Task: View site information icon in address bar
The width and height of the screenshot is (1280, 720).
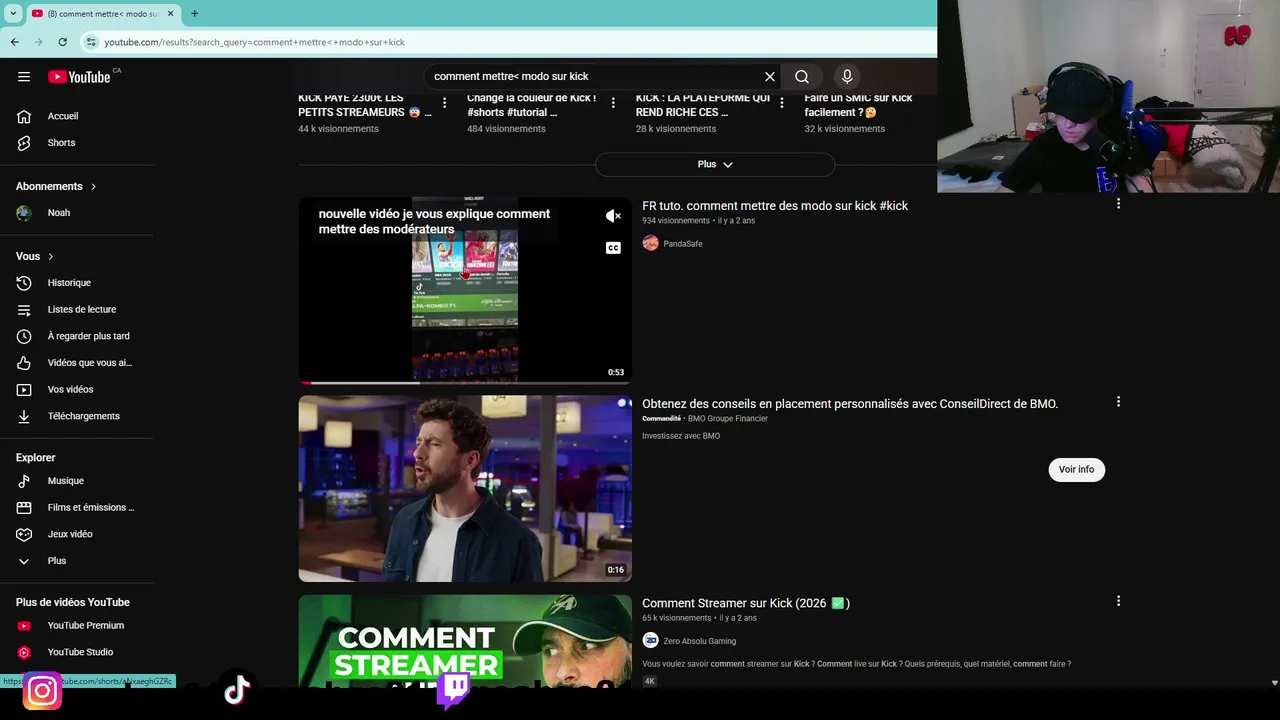Action: (x=91, y=42)
